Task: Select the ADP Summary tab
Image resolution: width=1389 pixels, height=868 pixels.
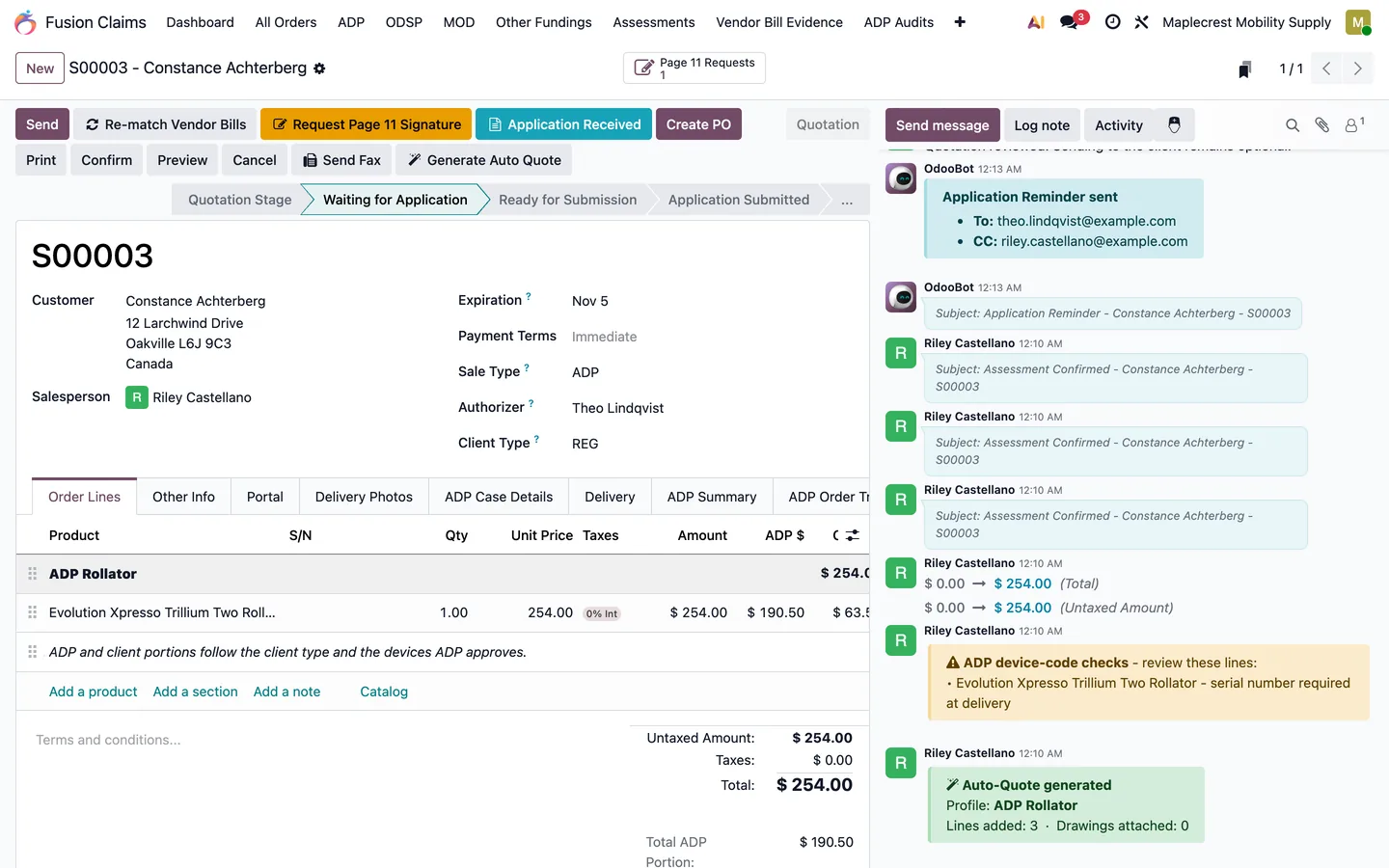Action: [712, 497]
